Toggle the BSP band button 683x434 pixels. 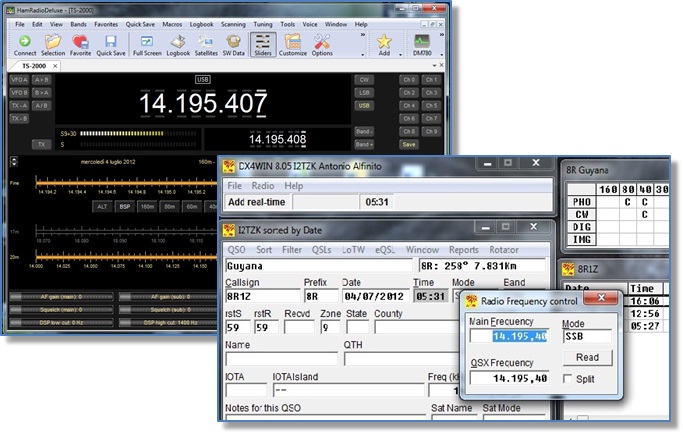click(x=125, y=207)
